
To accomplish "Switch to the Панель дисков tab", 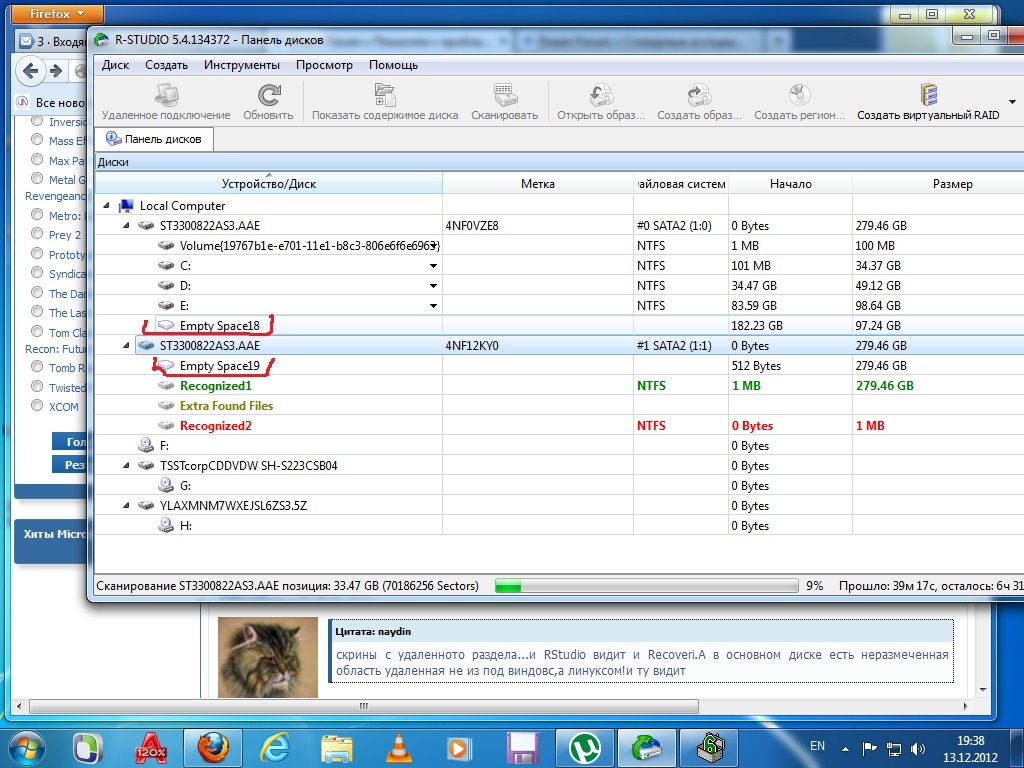I will 154,139.
